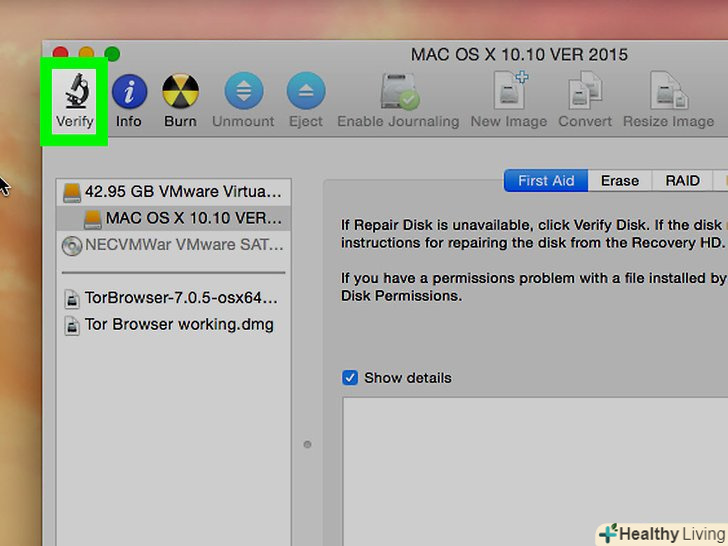The image size is (728, 546).
Task: Select Tor Browser working.dmg image
Action: point(174,325)
